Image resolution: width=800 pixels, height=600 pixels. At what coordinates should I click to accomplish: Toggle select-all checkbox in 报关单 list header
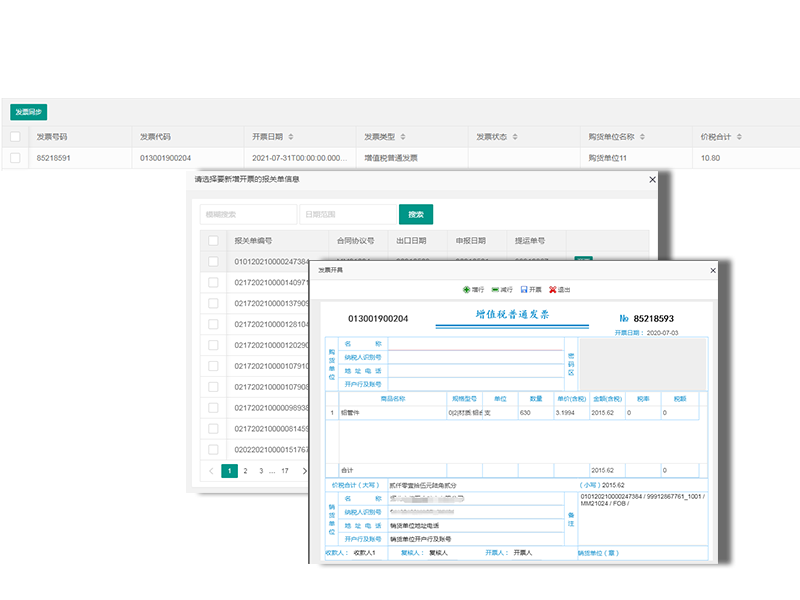point(213,241)
